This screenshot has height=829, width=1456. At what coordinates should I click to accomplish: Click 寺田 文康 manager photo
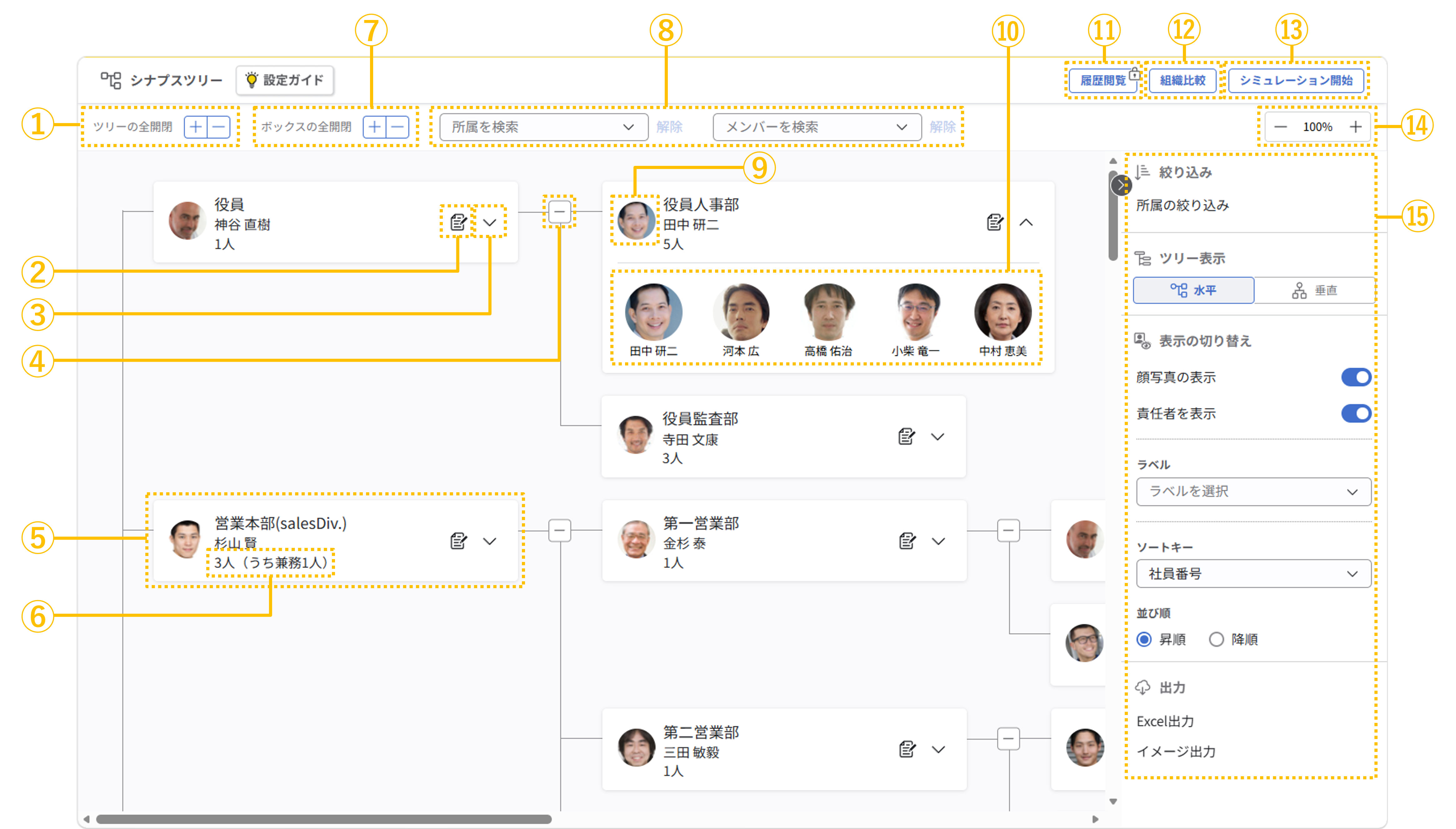636,435
